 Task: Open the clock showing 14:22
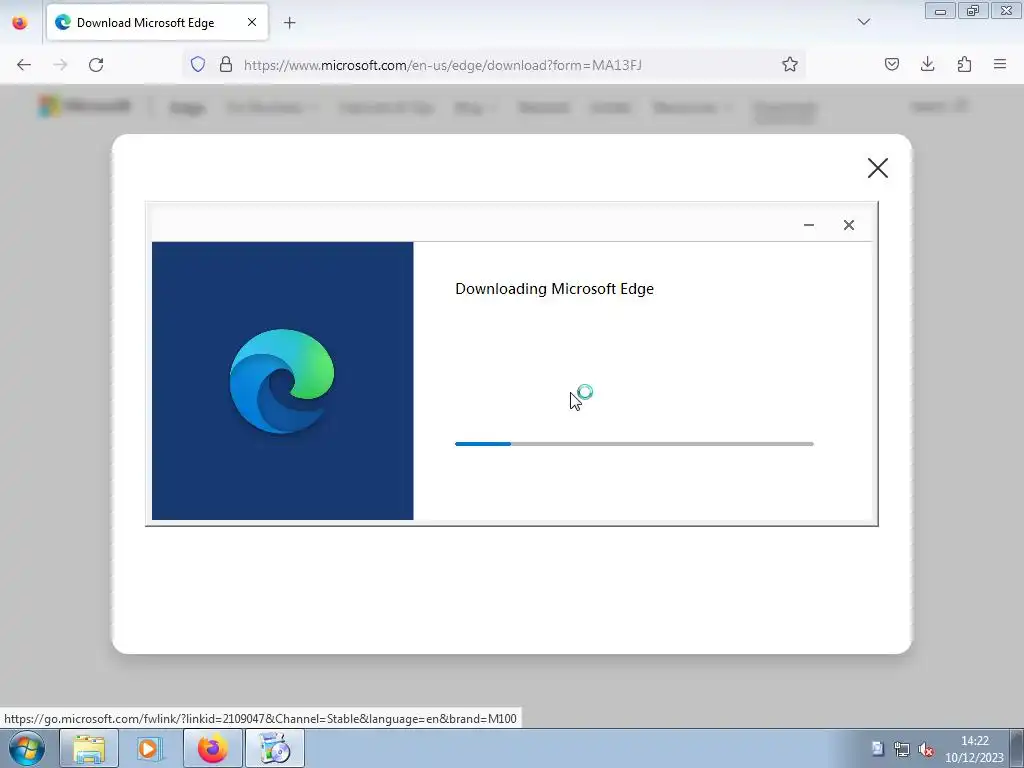pyautogui.click(x=974, y=749)
